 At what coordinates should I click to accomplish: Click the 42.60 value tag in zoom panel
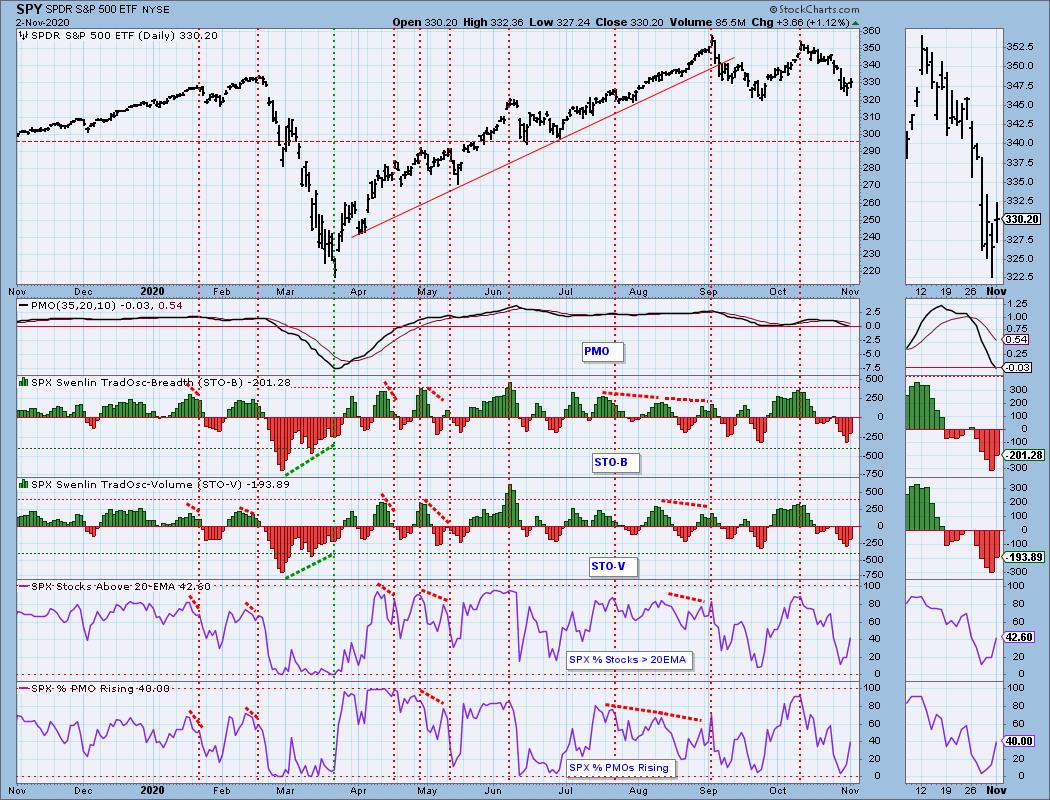(1019, 637)
